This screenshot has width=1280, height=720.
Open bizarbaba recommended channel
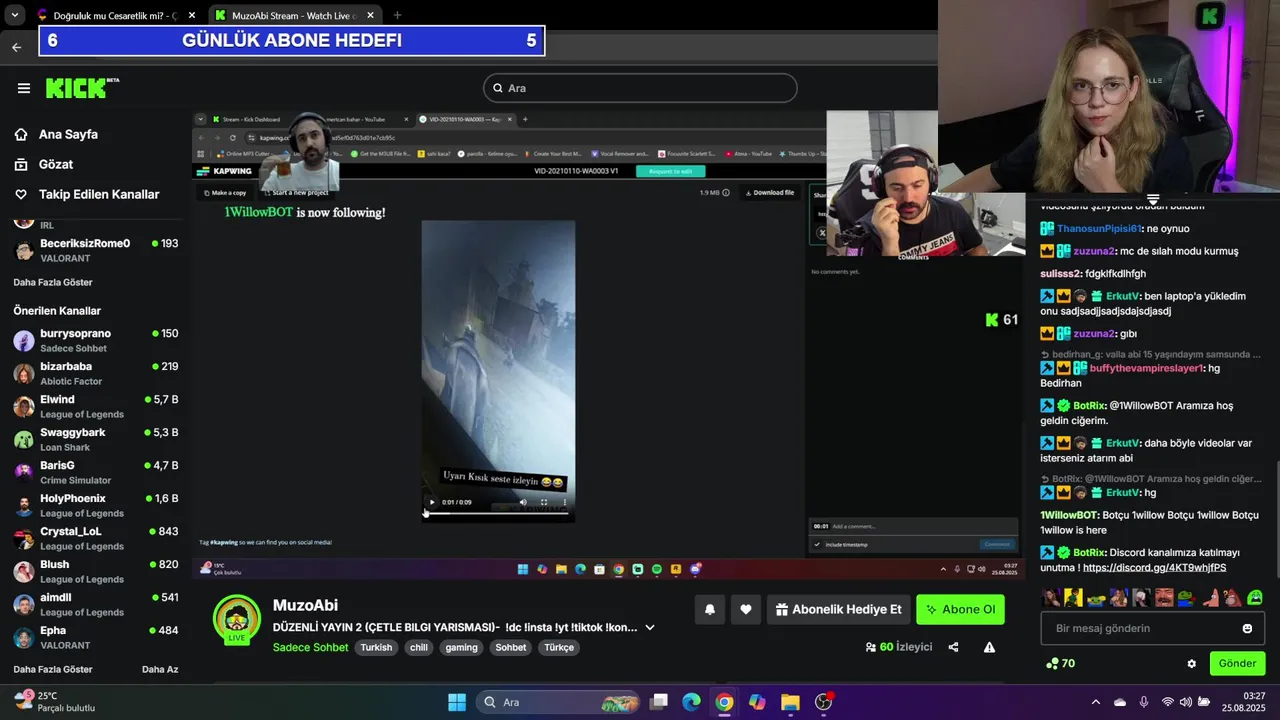[x=95, y=373]
